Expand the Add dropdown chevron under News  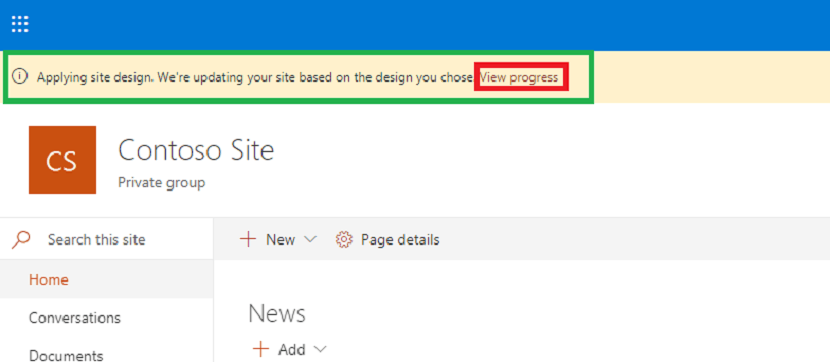click(320, 349)
